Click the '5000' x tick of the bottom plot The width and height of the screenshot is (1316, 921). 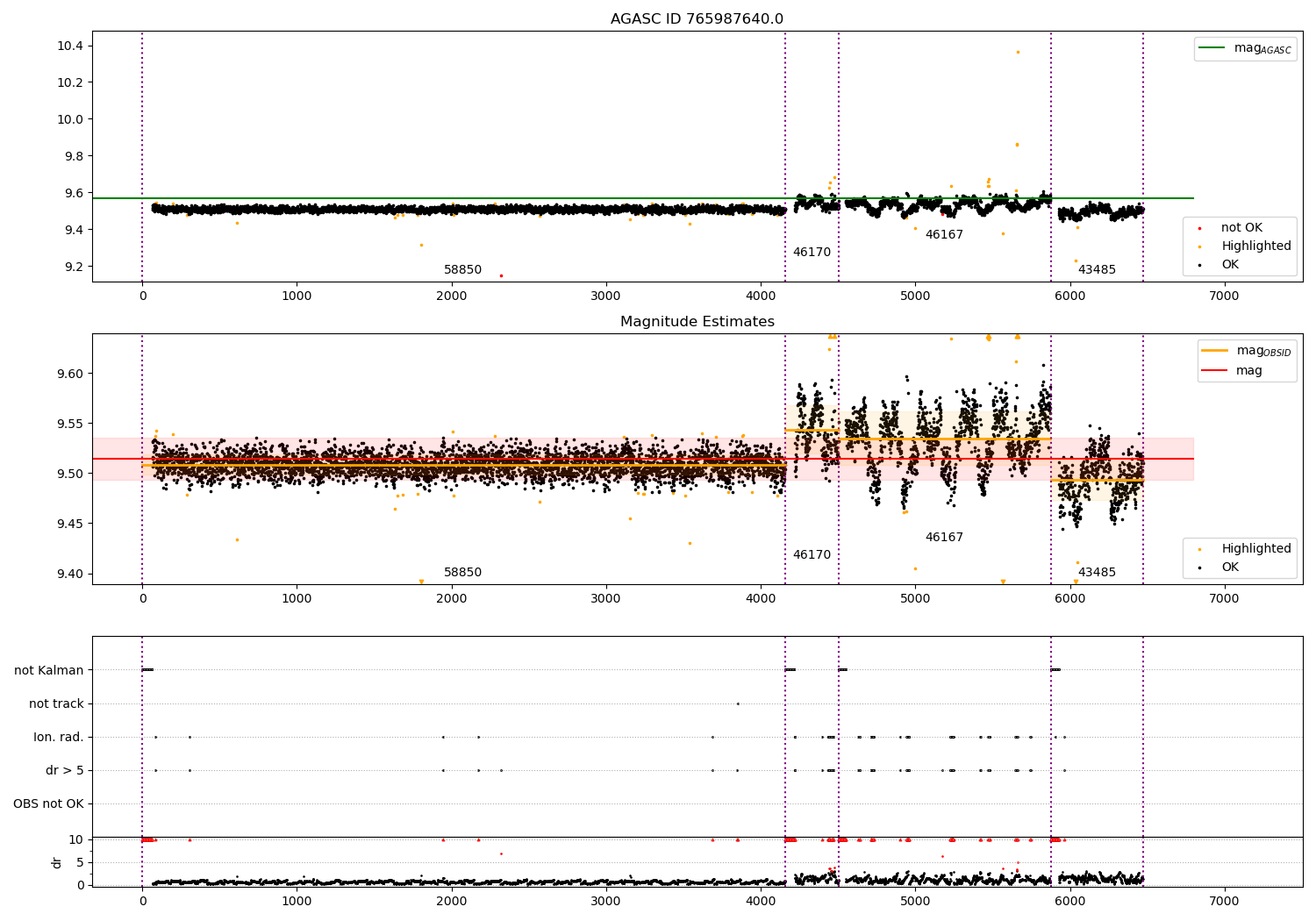point(915,902)
